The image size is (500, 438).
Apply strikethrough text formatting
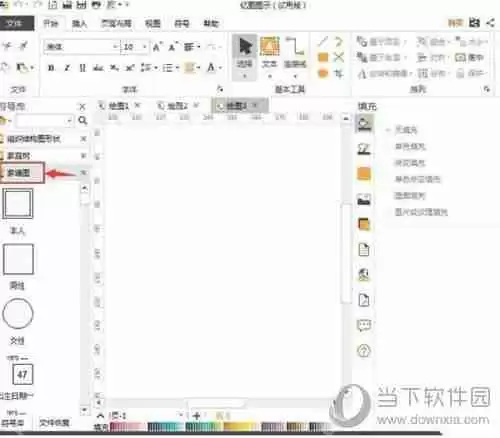[x=98, y=68]
